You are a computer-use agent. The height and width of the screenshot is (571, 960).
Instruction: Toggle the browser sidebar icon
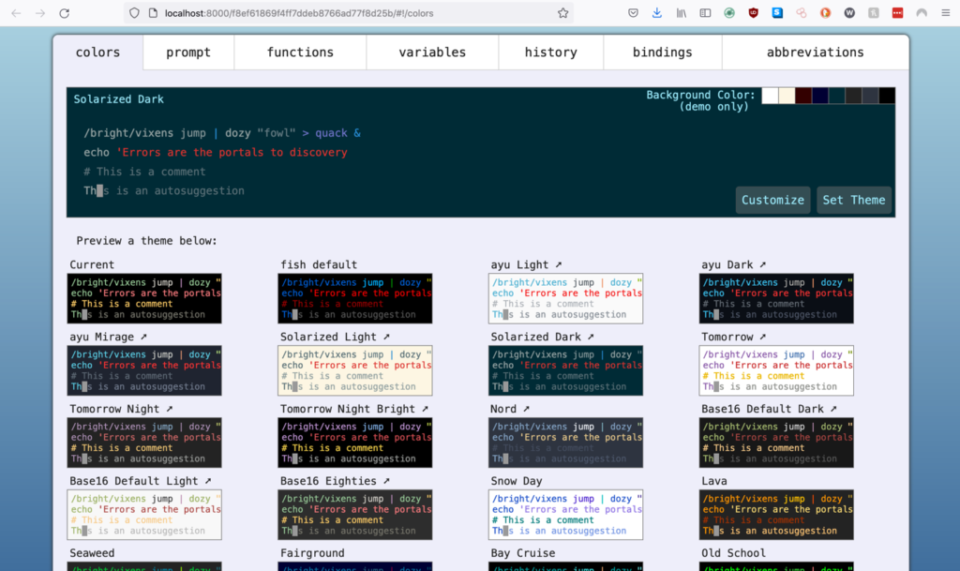(705, 13)
